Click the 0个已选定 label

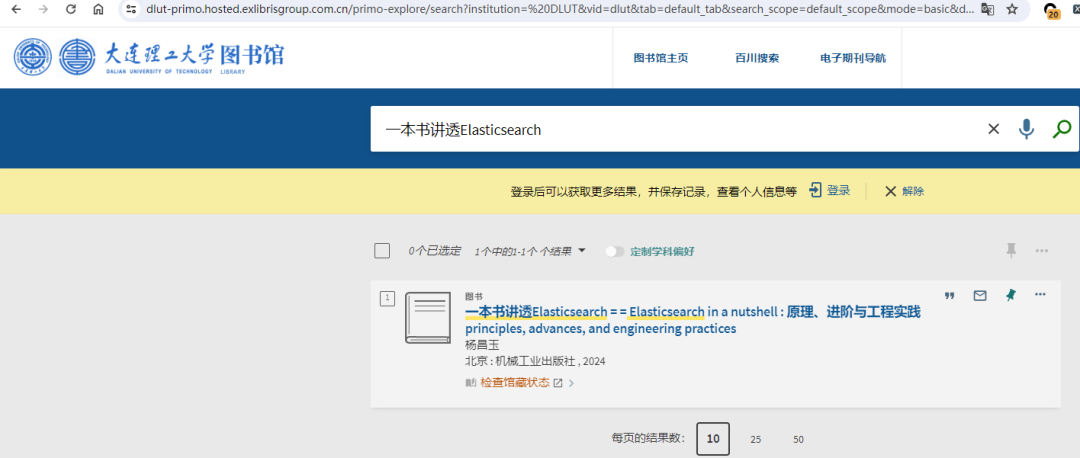(x=434, y=251)
